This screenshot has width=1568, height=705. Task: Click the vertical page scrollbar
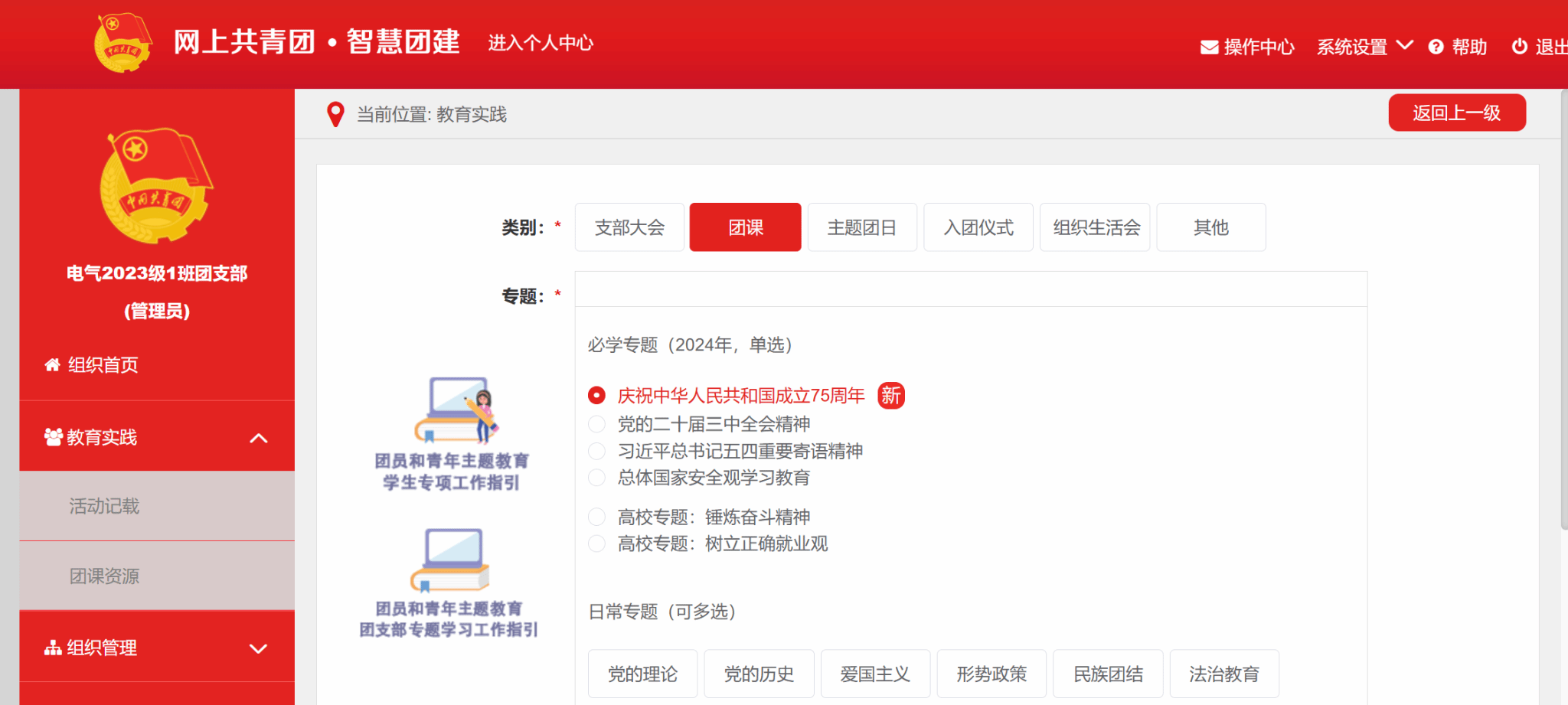point(1563,306)
